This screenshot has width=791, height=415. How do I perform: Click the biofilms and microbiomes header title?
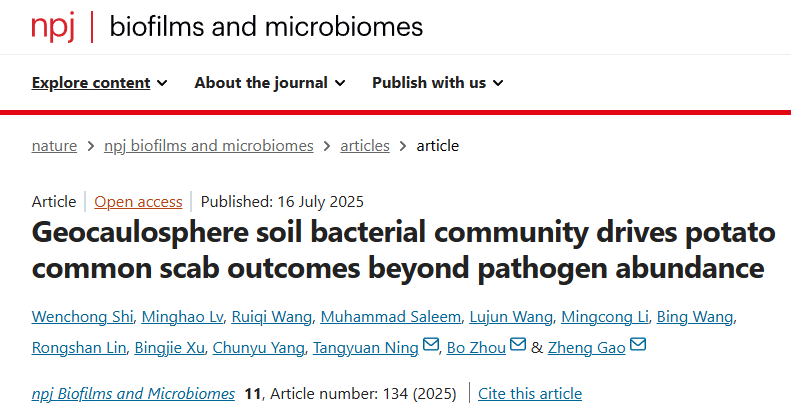(266, 27)
